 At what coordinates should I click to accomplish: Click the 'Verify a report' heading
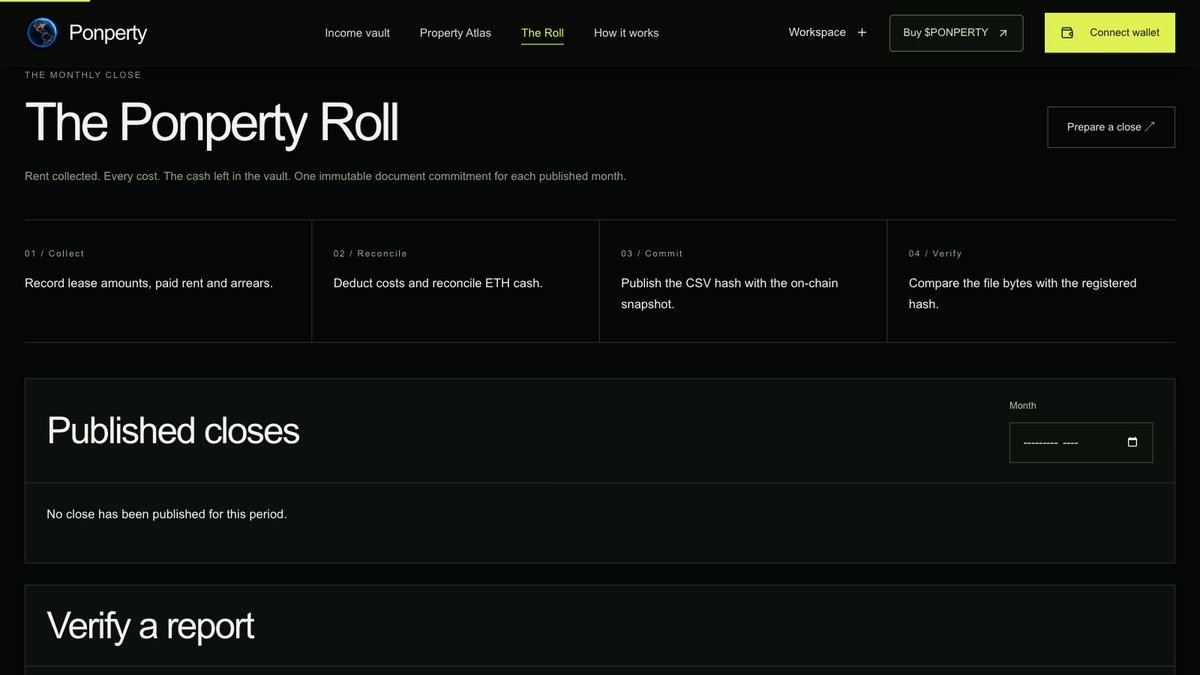click(x=151, y=626)
